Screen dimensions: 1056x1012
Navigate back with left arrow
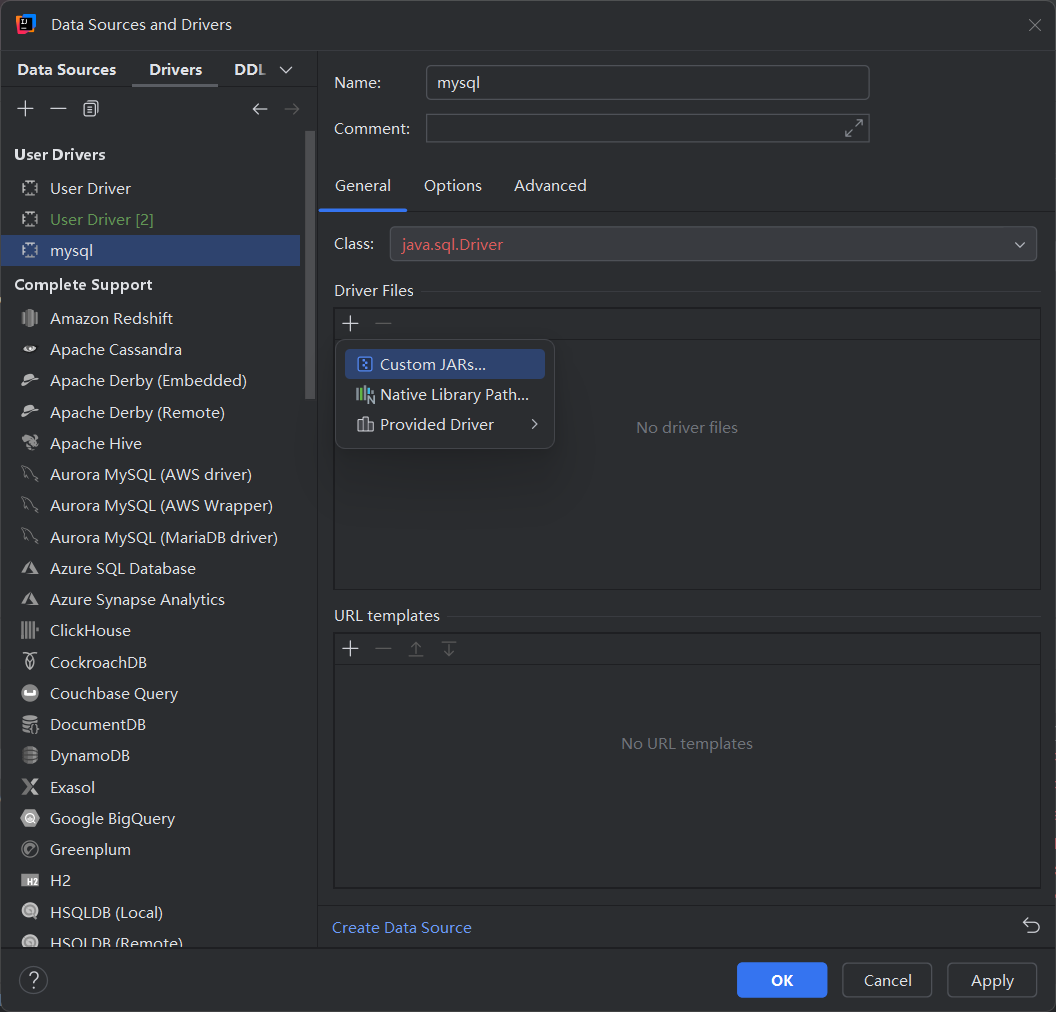[x=260, y=109]
